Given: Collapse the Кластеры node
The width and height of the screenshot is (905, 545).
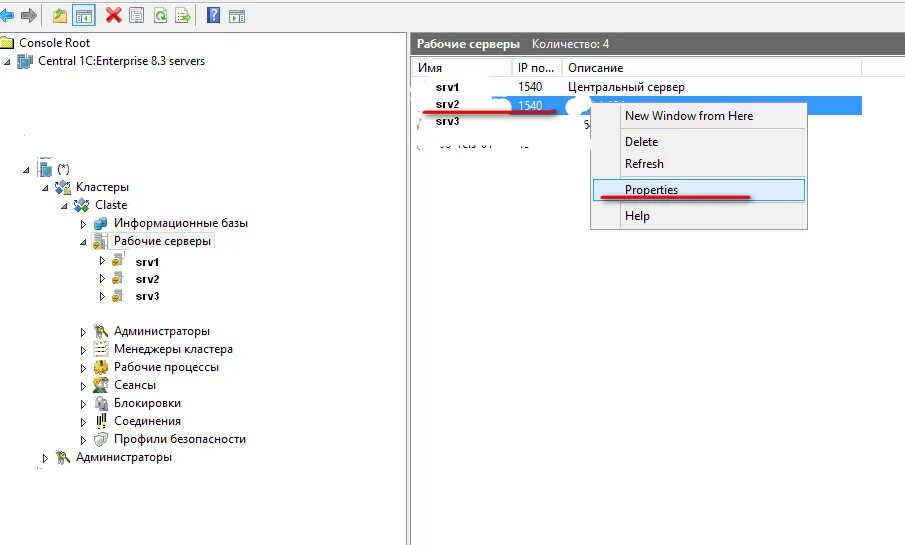Looking at the screenshot, I should [45, 188].
